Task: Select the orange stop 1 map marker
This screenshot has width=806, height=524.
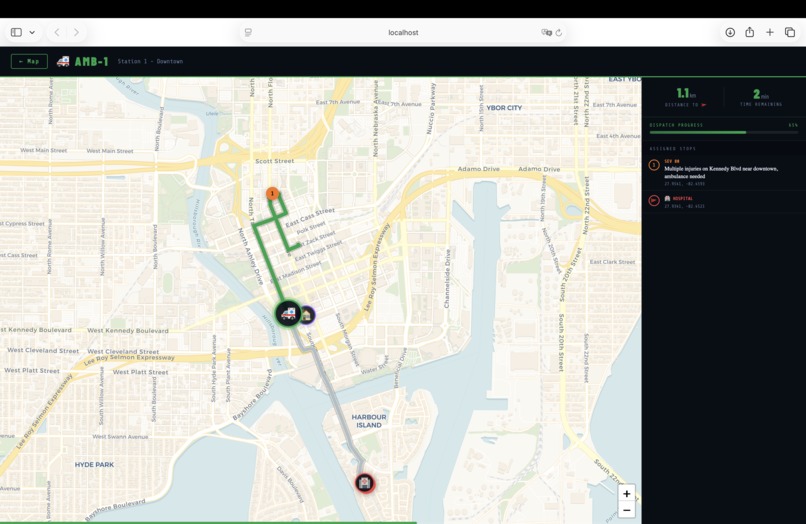Action: (272, 194)
